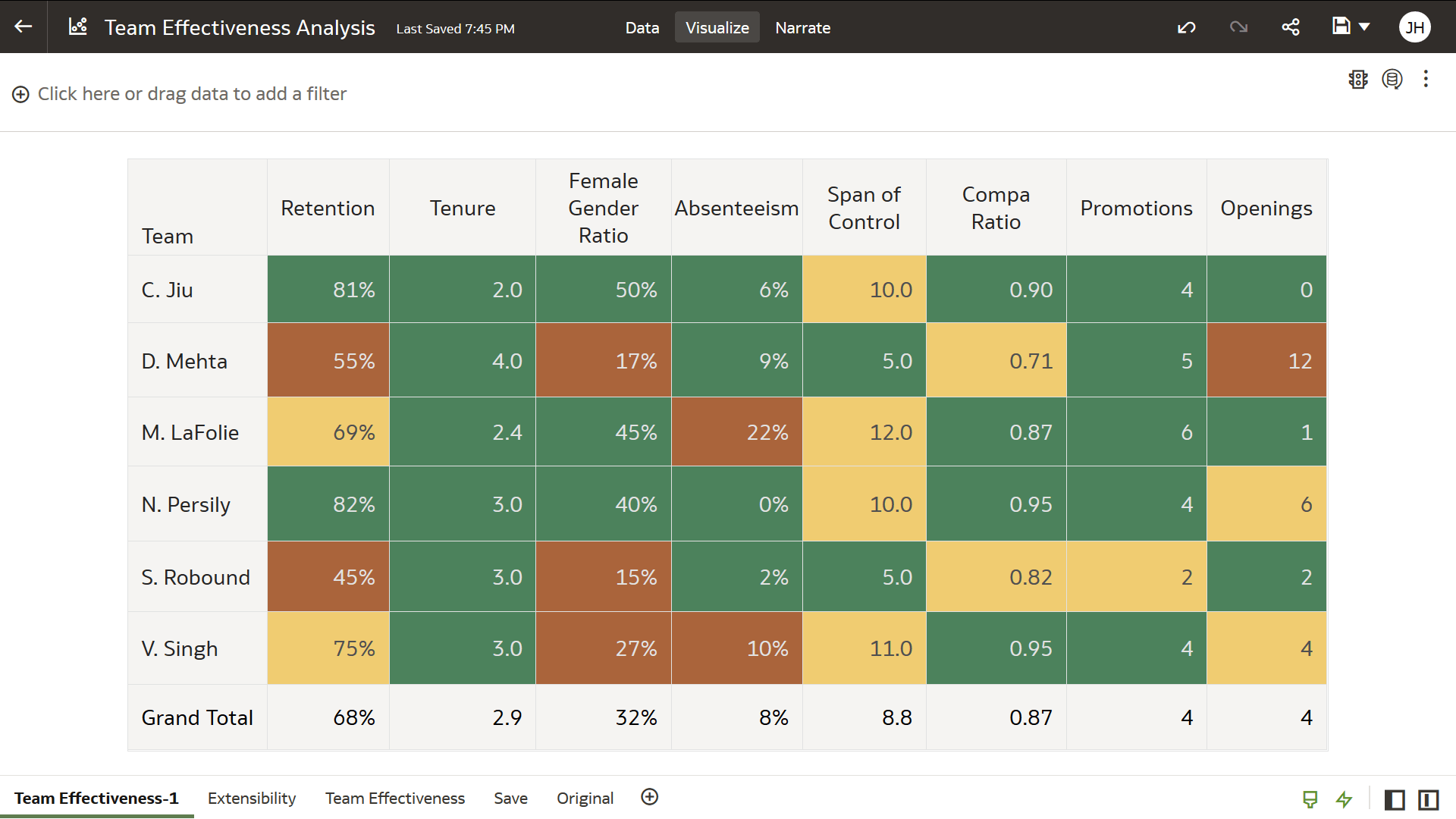Switch to the Data tab
This screenshot has width=1456, height=819.
642,27
